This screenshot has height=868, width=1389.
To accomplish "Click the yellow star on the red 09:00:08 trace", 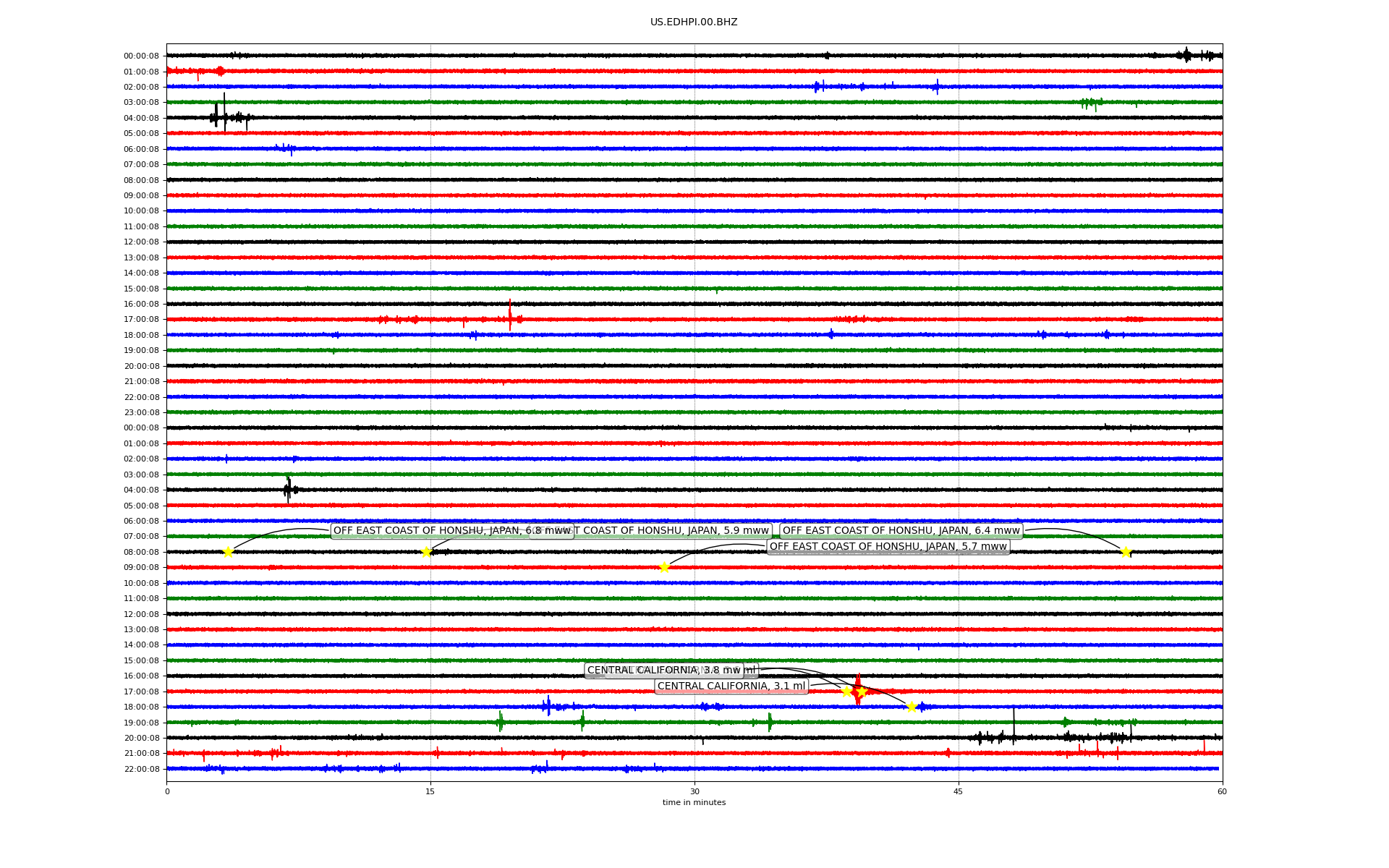I will coord(664,567).
